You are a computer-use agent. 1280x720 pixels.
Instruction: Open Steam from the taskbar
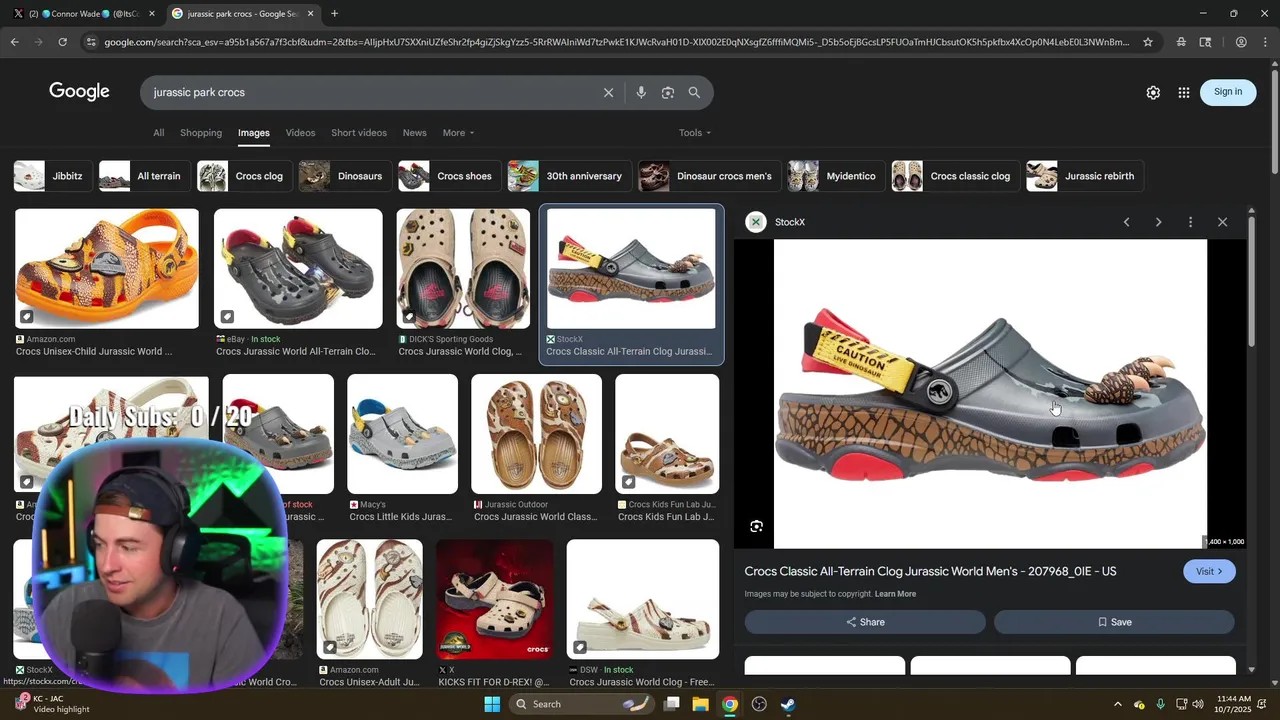pos(788,704)
